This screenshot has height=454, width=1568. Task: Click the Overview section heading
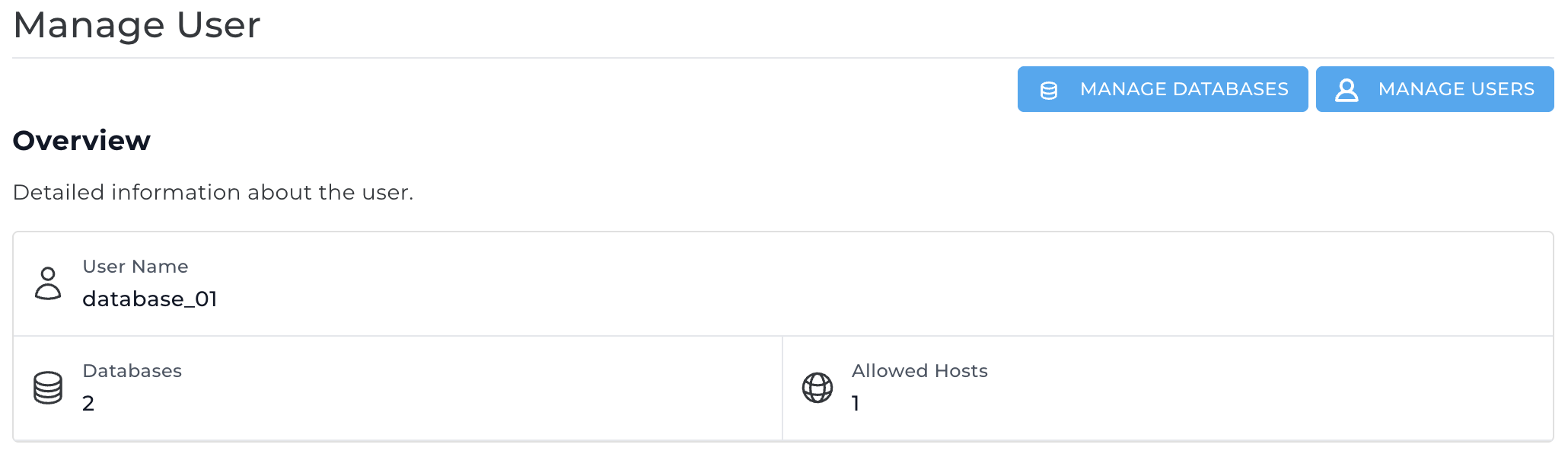tap(81, 140)
